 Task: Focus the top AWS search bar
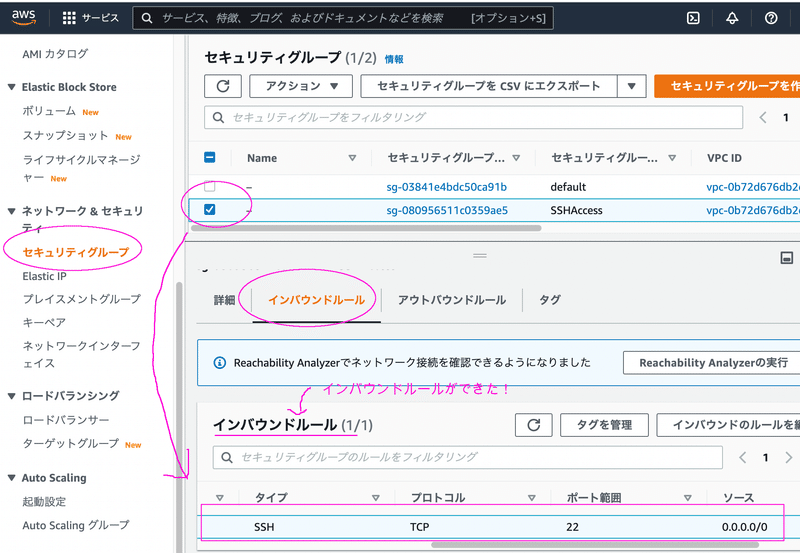tap(343, 18)
